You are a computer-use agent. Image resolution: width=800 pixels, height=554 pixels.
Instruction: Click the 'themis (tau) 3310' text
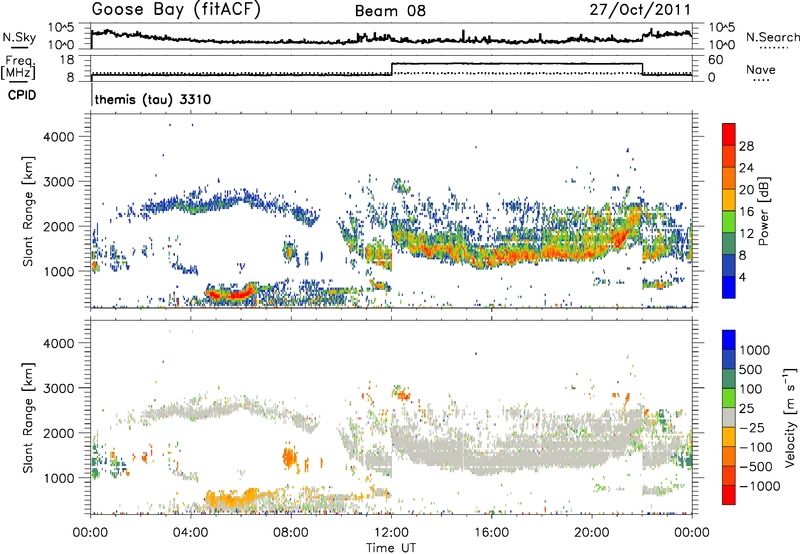(x=153, y=99)
